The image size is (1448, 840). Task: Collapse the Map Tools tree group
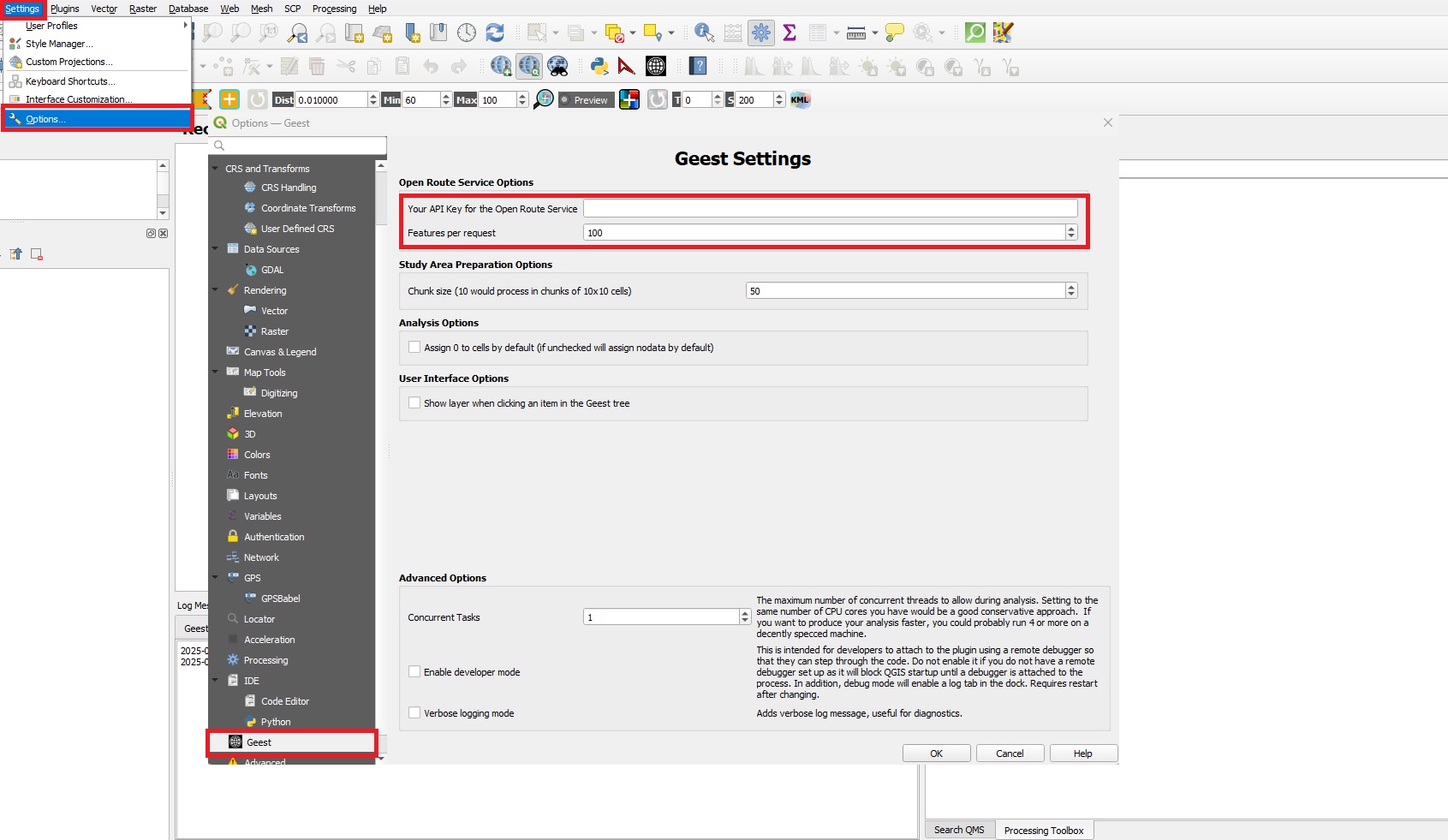(215, 372)
